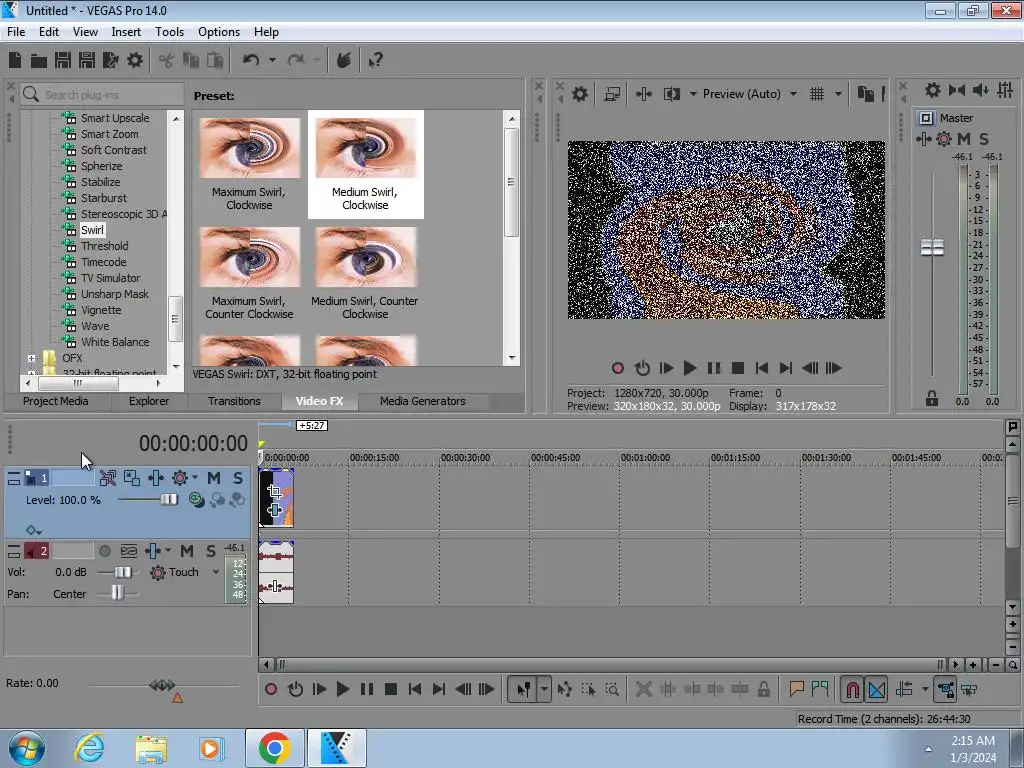The width and height of the screenshot is (1024, 768).
Task: Open the Edit tool selector dropdown arrow
Action: click(x=544, y=689)
